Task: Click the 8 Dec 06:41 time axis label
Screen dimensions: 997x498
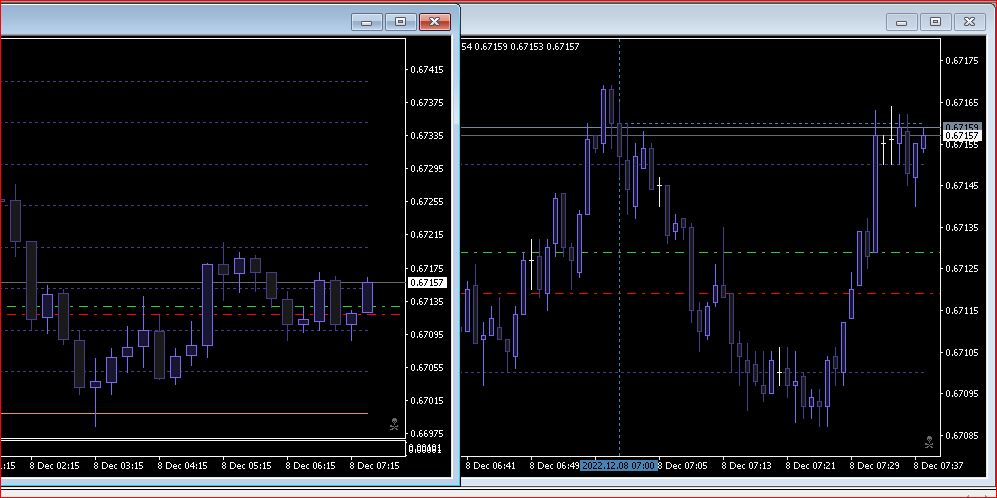Action: [491, 466]
